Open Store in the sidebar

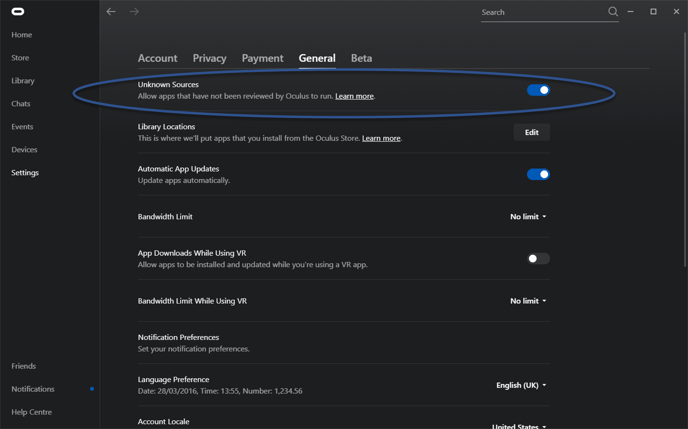tap(20, 57)
